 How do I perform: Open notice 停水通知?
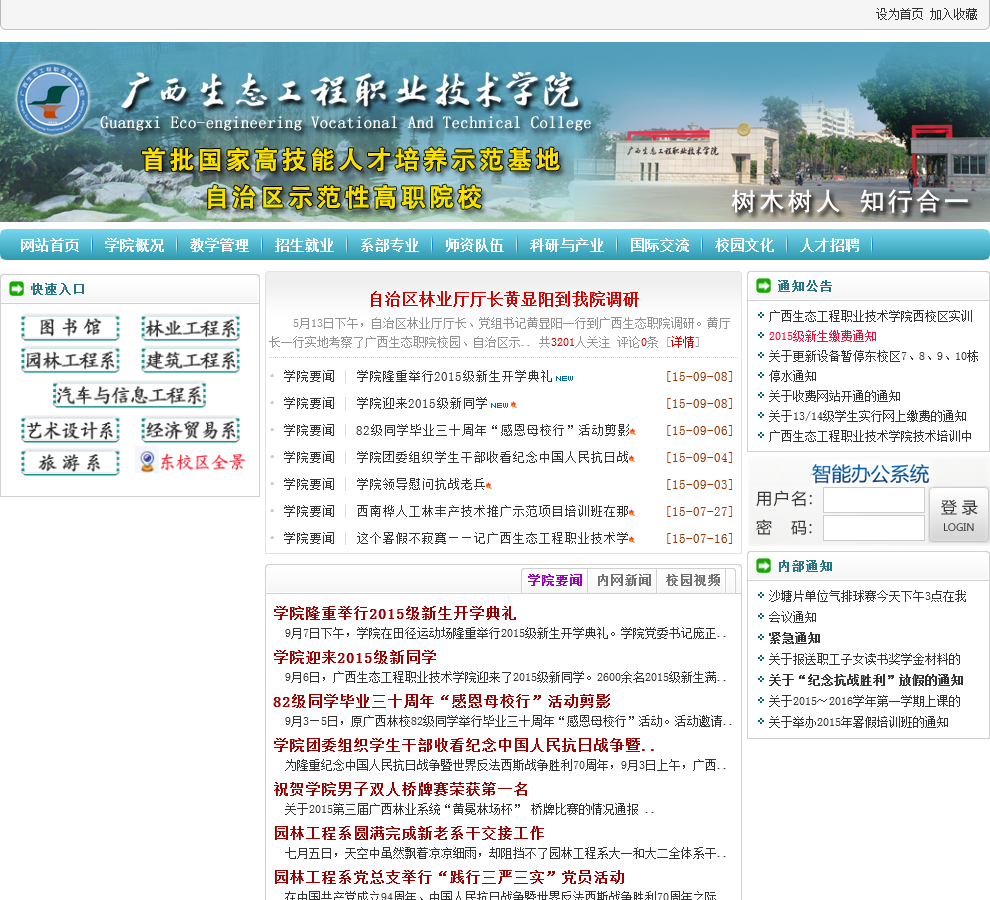point(792,376)
